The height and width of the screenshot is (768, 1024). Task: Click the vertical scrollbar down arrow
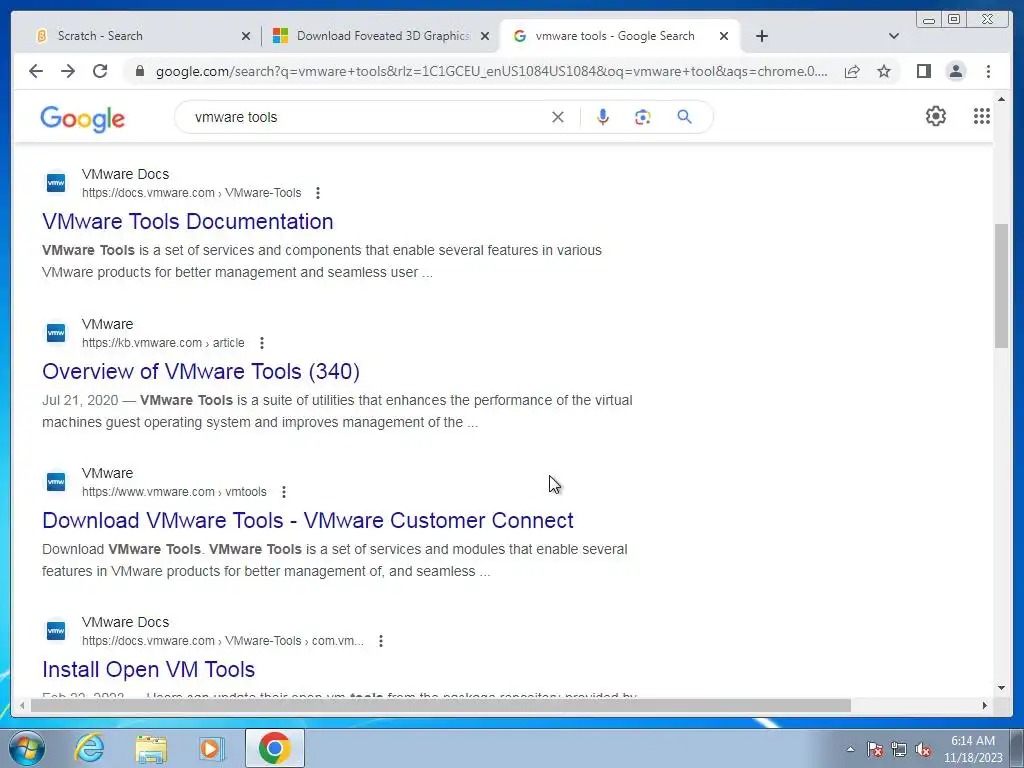1001,687
